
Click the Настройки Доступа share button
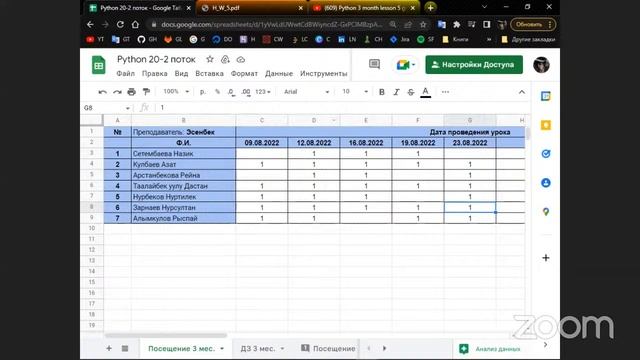tap(474, 65)
